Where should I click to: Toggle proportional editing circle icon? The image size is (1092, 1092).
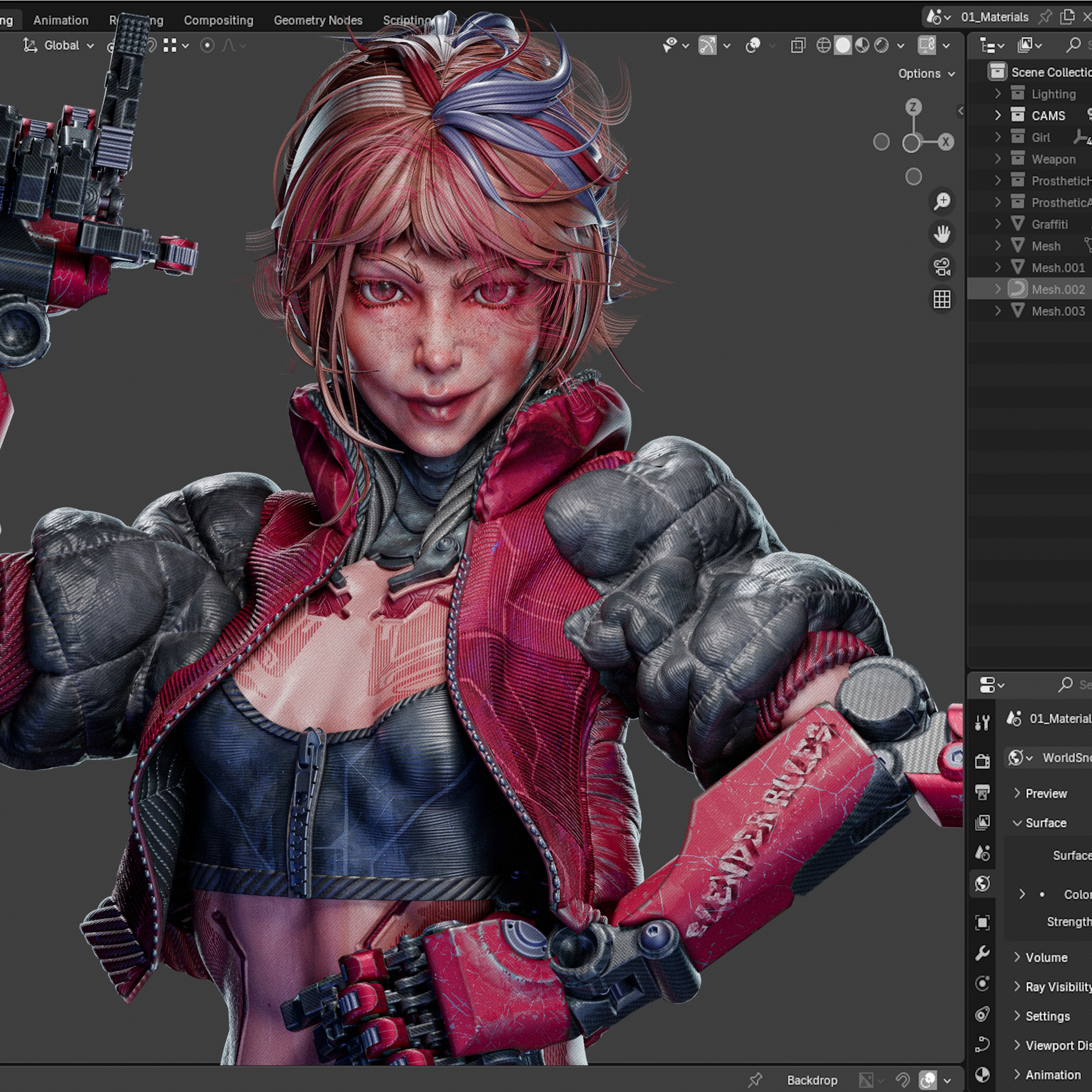tap(207, 45)
